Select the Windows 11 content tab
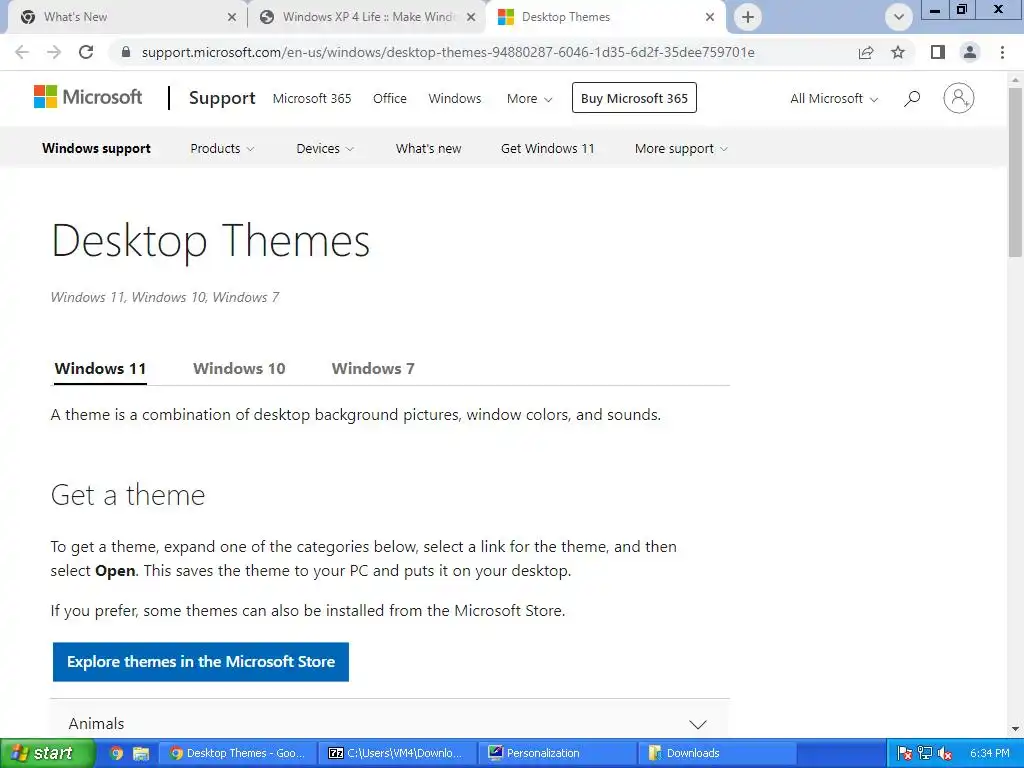This screenshot has width=1024, height=768. (x=100, y=368)
